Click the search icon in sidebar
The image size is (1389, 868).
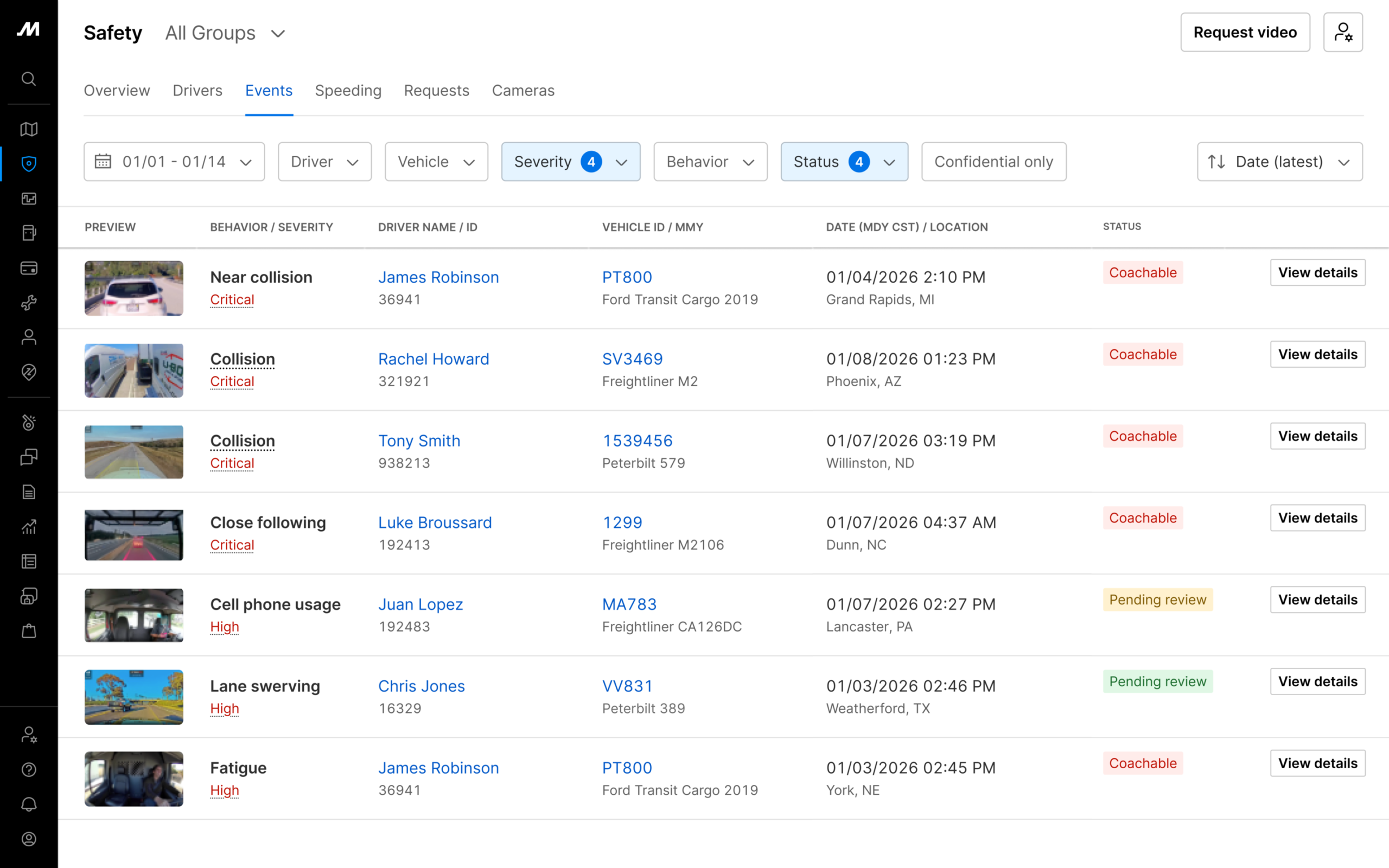[x=29, y=79]
